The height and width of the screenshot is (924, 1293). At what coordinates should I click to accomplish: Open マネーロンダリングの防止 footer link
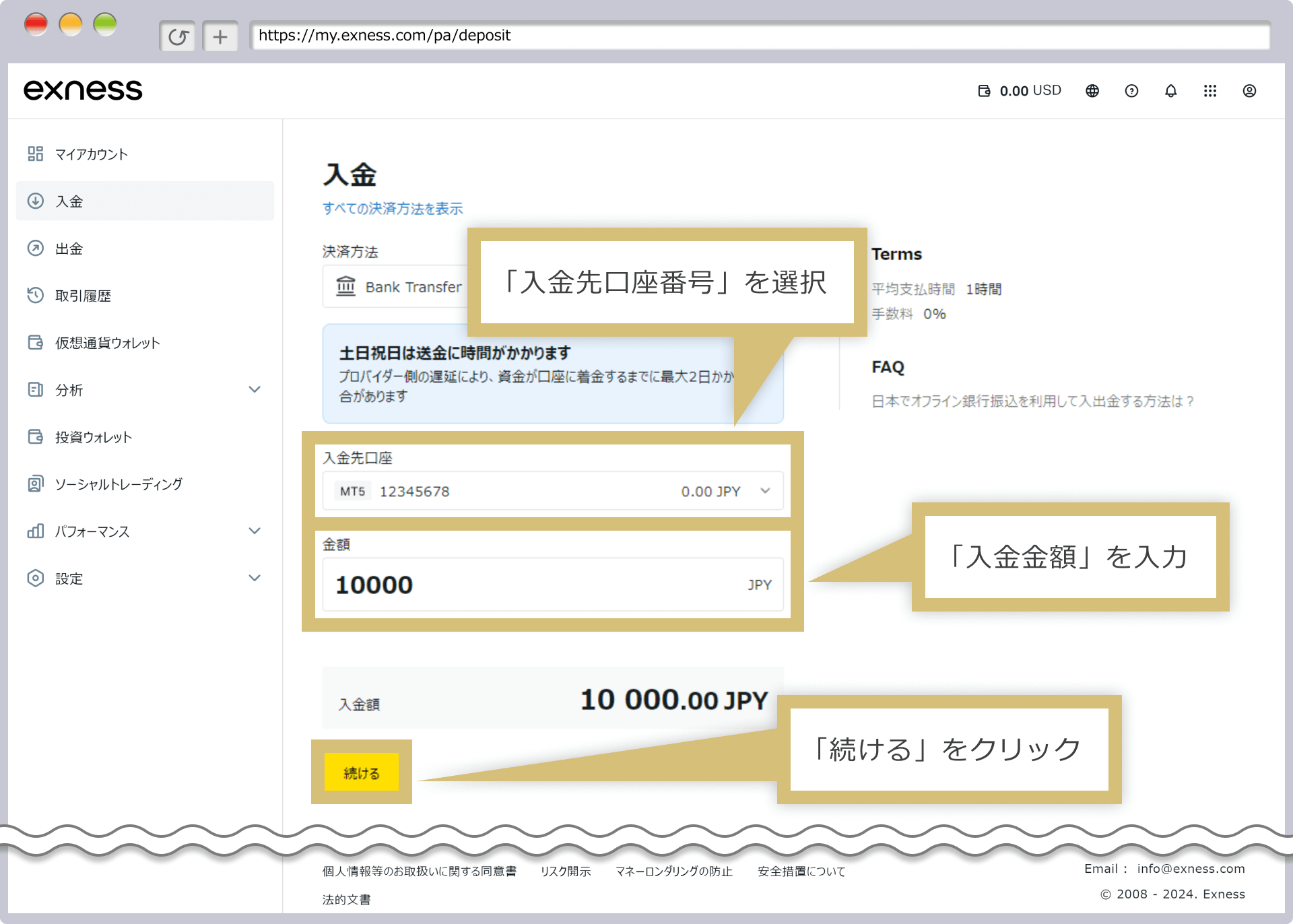[674, 871]
